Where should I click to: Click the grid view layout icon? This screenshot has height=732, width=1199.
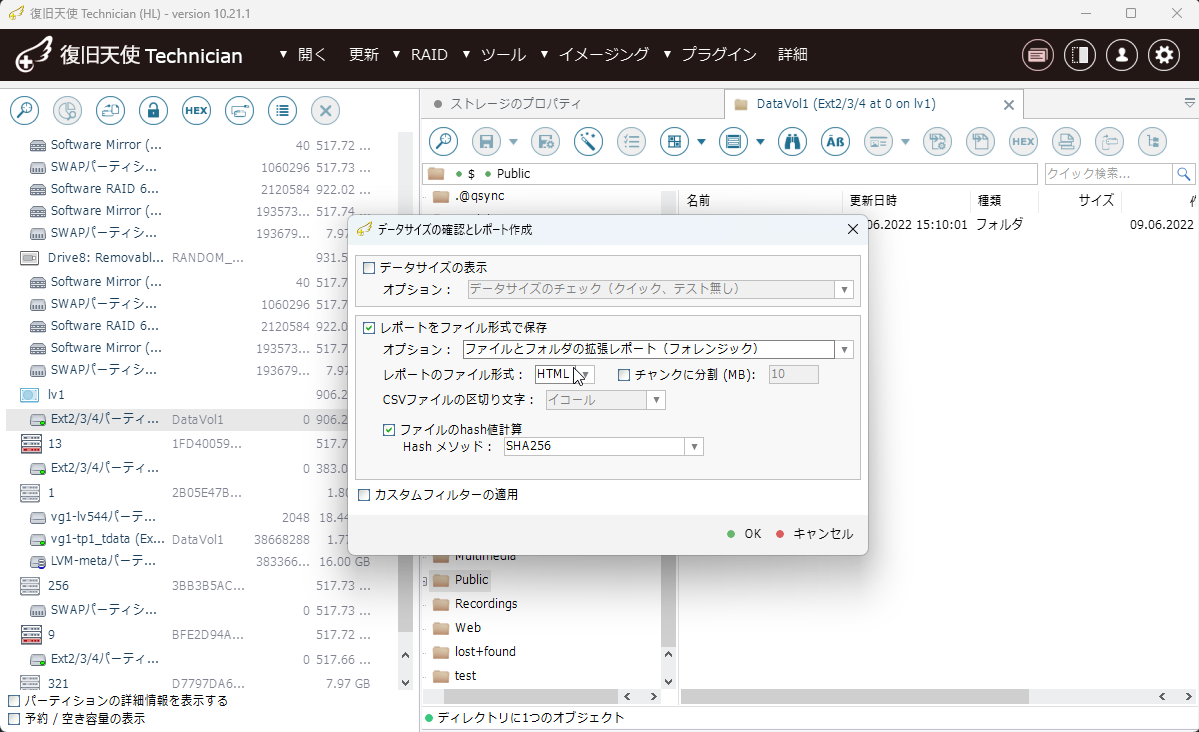click(674, 142)
